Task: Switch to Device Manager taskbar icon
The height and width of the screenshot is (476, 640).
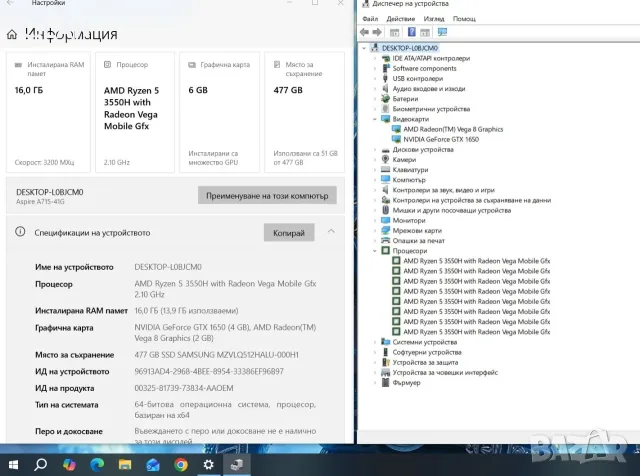Action: point(237,465)
